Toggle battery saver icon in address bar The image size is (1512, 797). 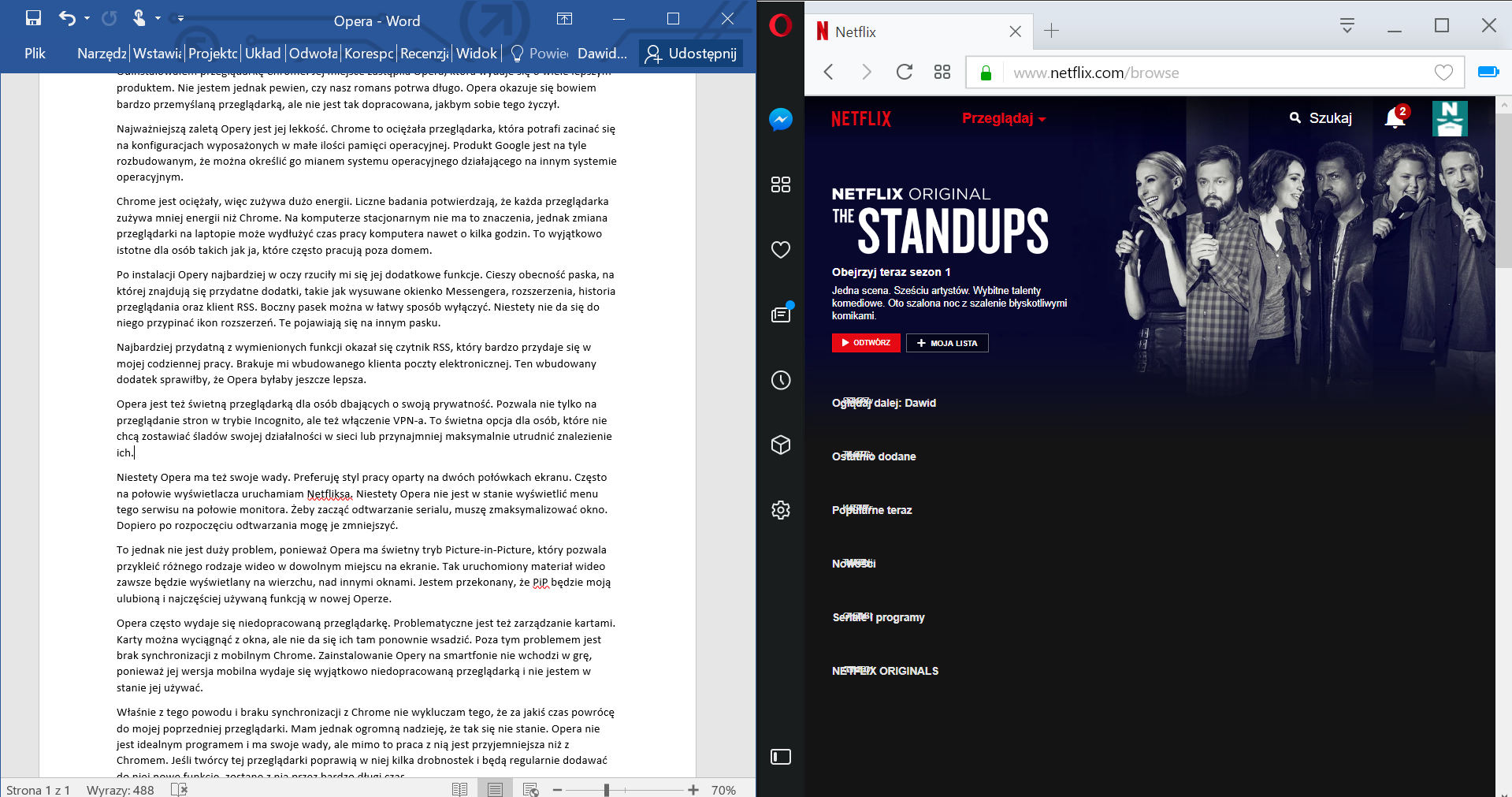1488,72
